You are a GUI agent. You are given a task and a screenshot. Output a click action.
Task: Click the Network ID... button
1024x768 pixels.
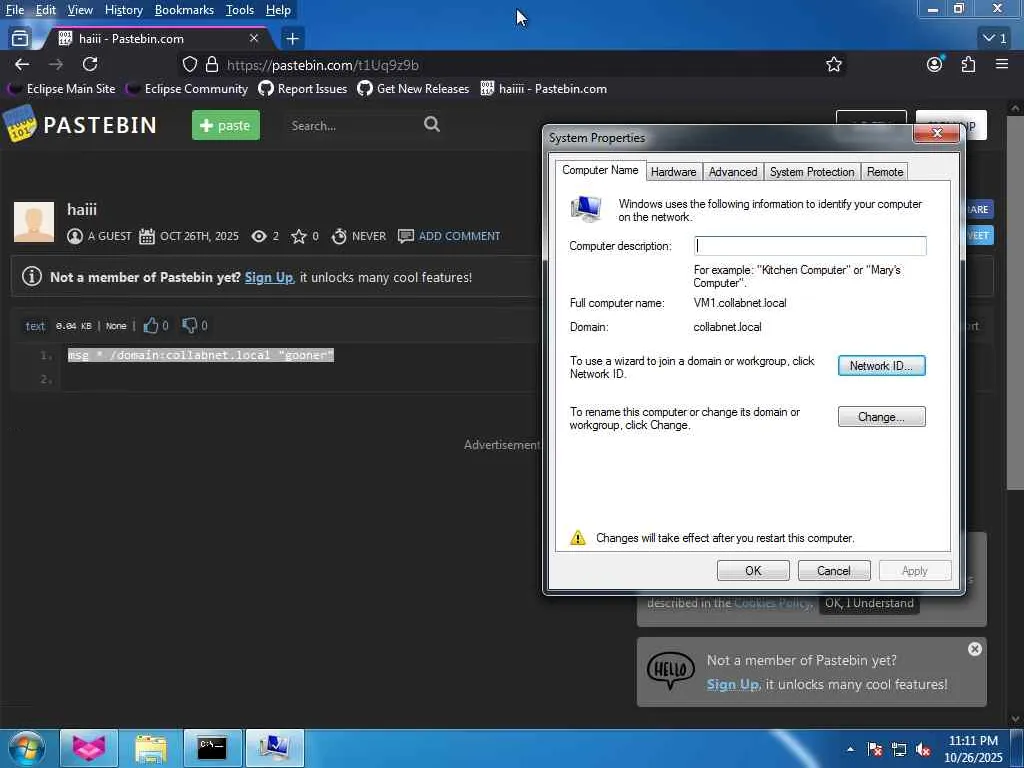(x=881, y=366)
